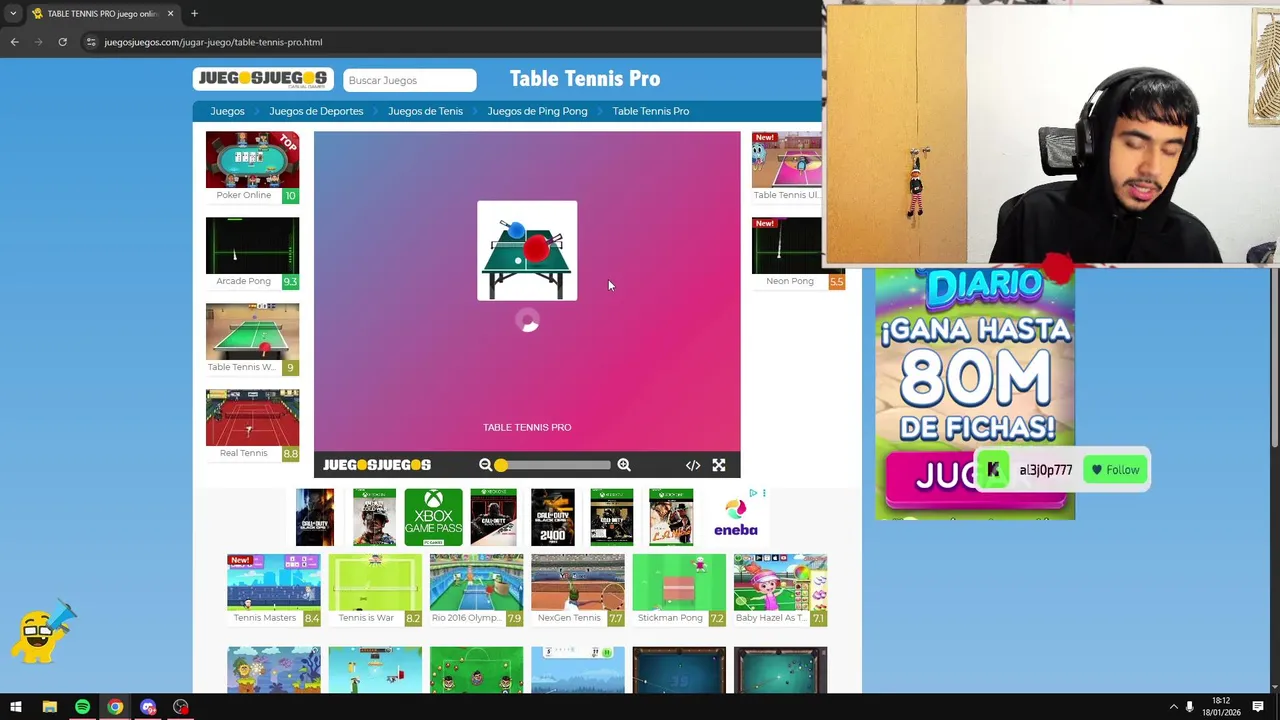Click the eneba ad logo
The width and height of the screenshot is (1280, 720).
click(736, 519)
